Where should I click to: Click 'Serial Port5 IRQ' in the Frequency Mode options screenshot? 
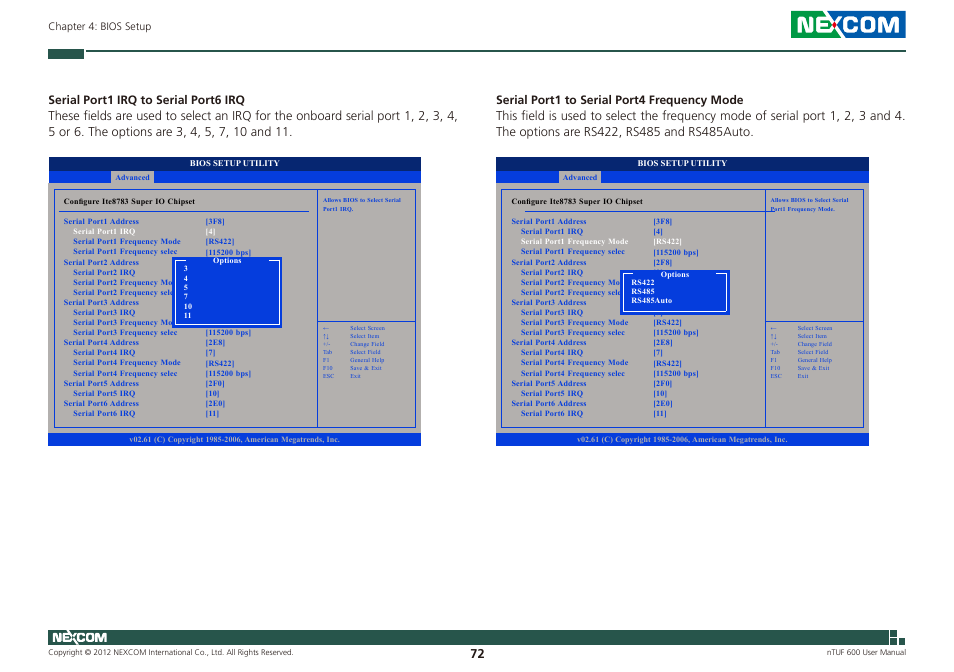(x=552, y=393)
